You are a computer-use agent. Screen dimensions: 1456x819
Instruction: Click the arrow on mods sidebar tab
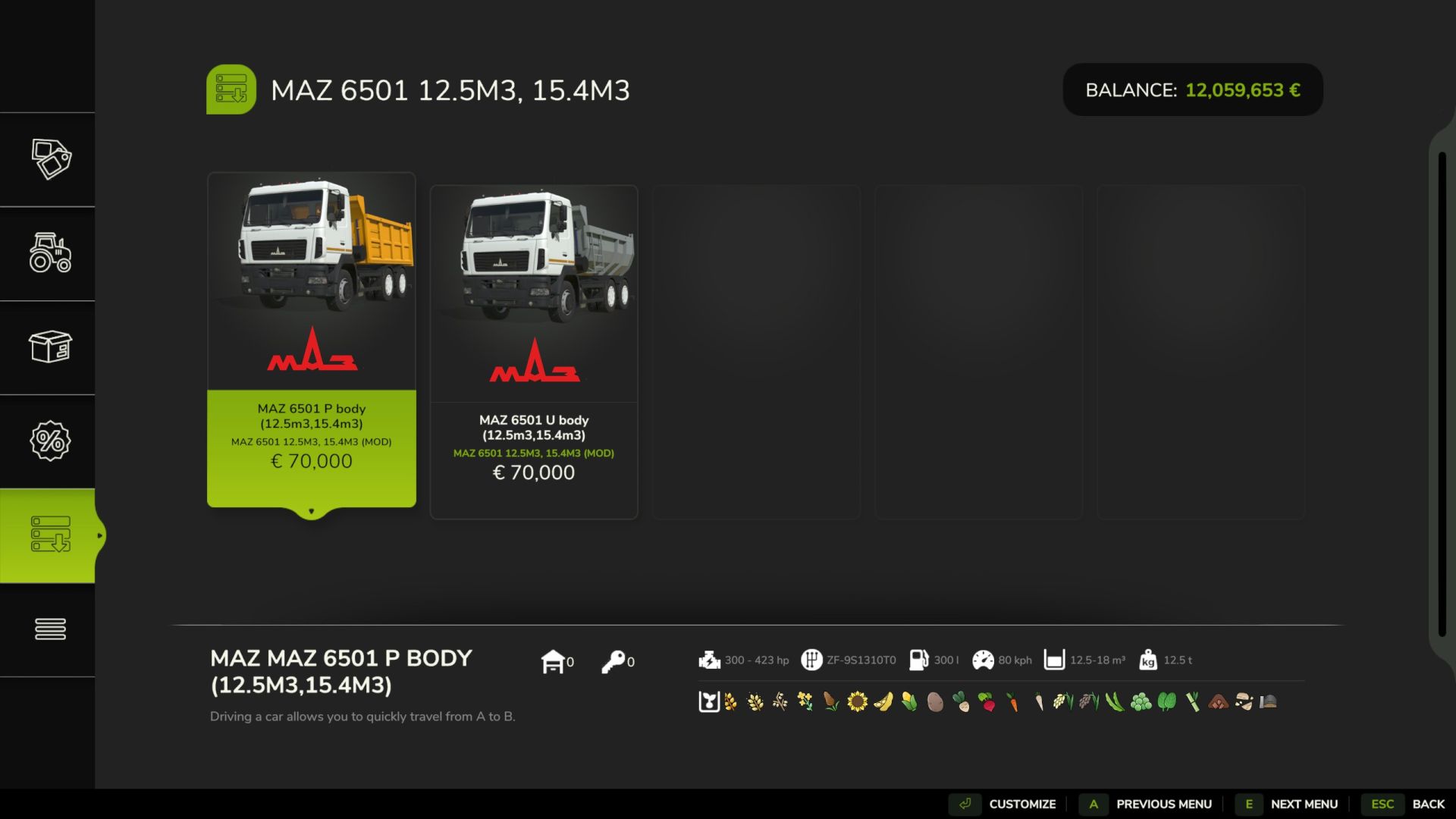99,535
